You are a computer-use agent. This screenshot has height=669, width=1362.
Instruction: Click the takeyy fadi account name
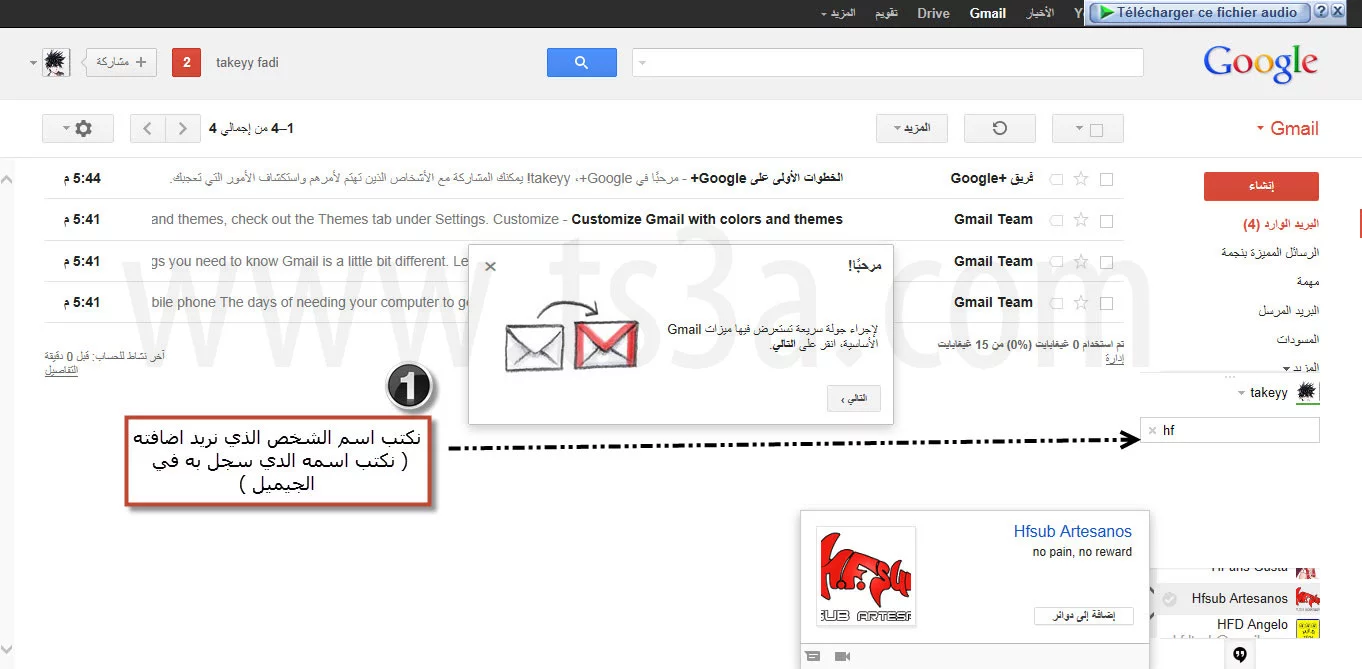click(247, 63)
